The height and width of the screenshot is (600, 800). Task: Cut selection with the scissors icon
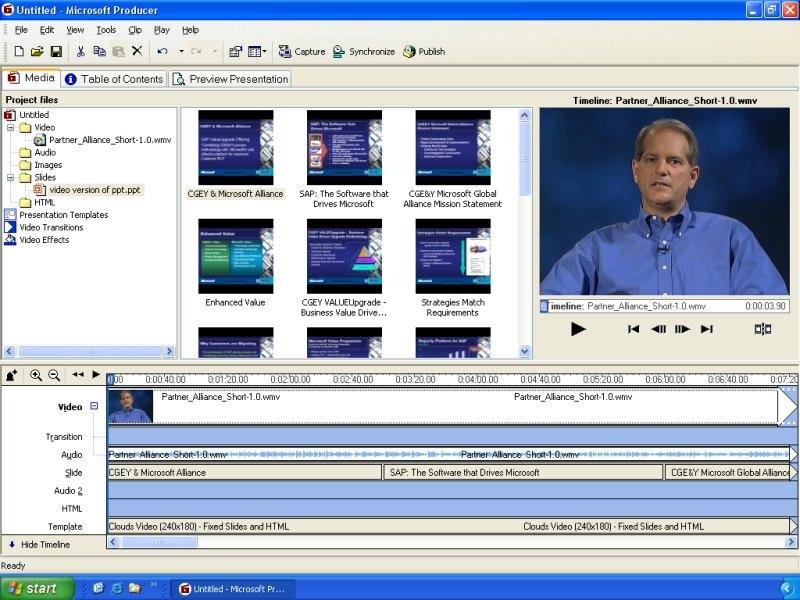tap(81, 51)
